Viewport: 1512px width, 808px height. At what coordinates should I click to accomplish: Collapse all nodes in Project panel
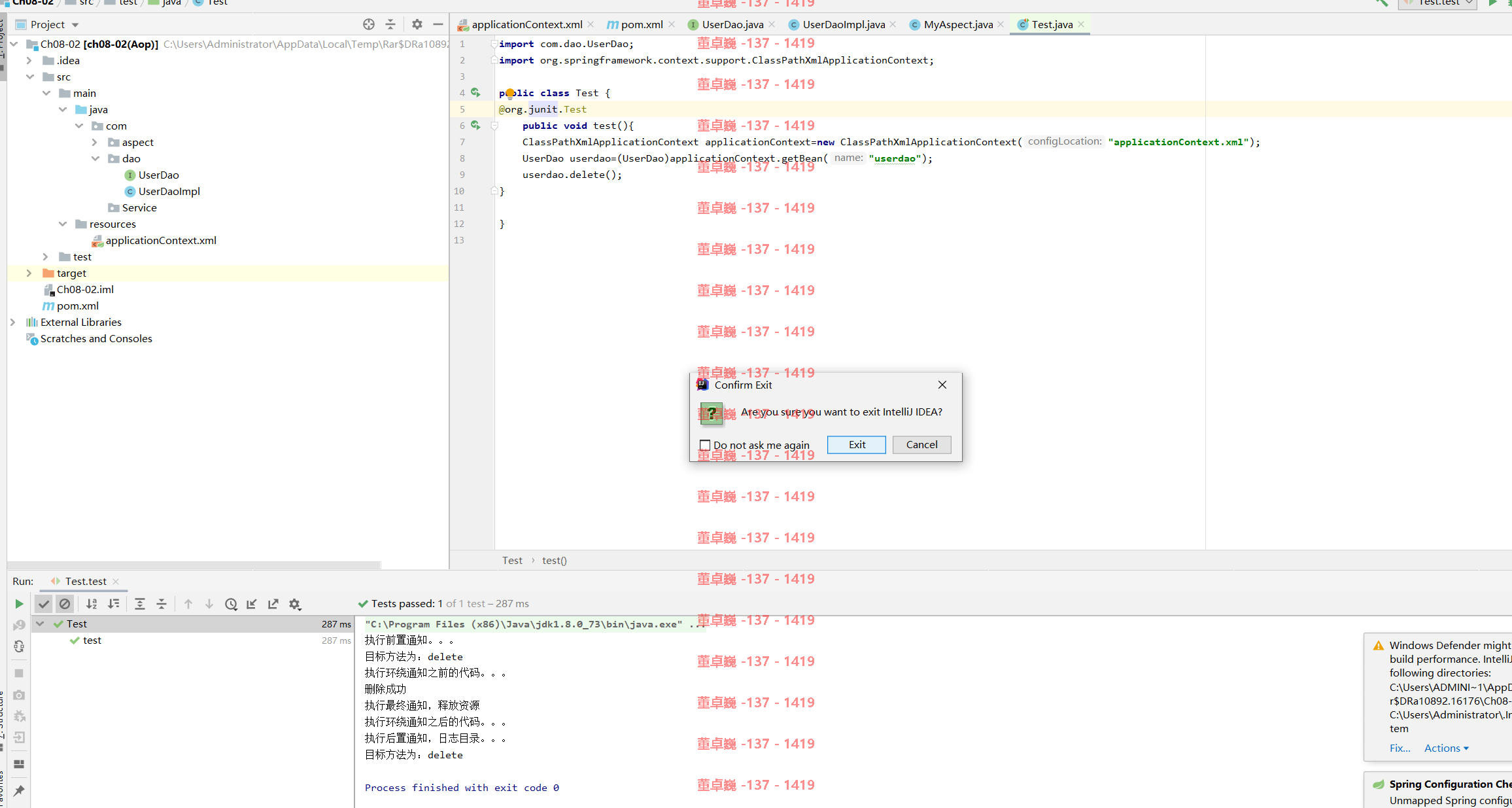point(390,24)
